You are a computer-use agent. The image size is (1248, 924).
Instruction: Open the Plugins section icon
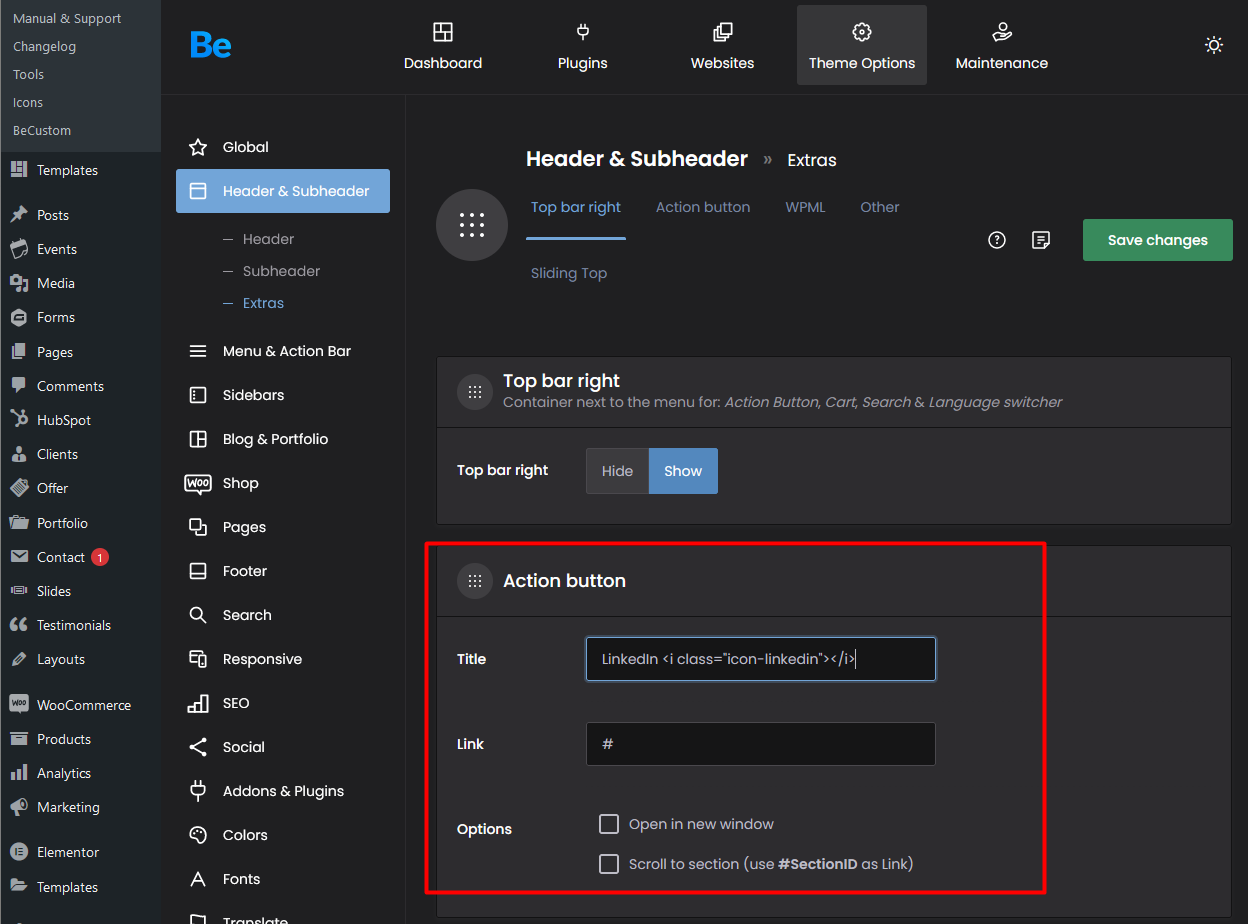click(582, 33)
